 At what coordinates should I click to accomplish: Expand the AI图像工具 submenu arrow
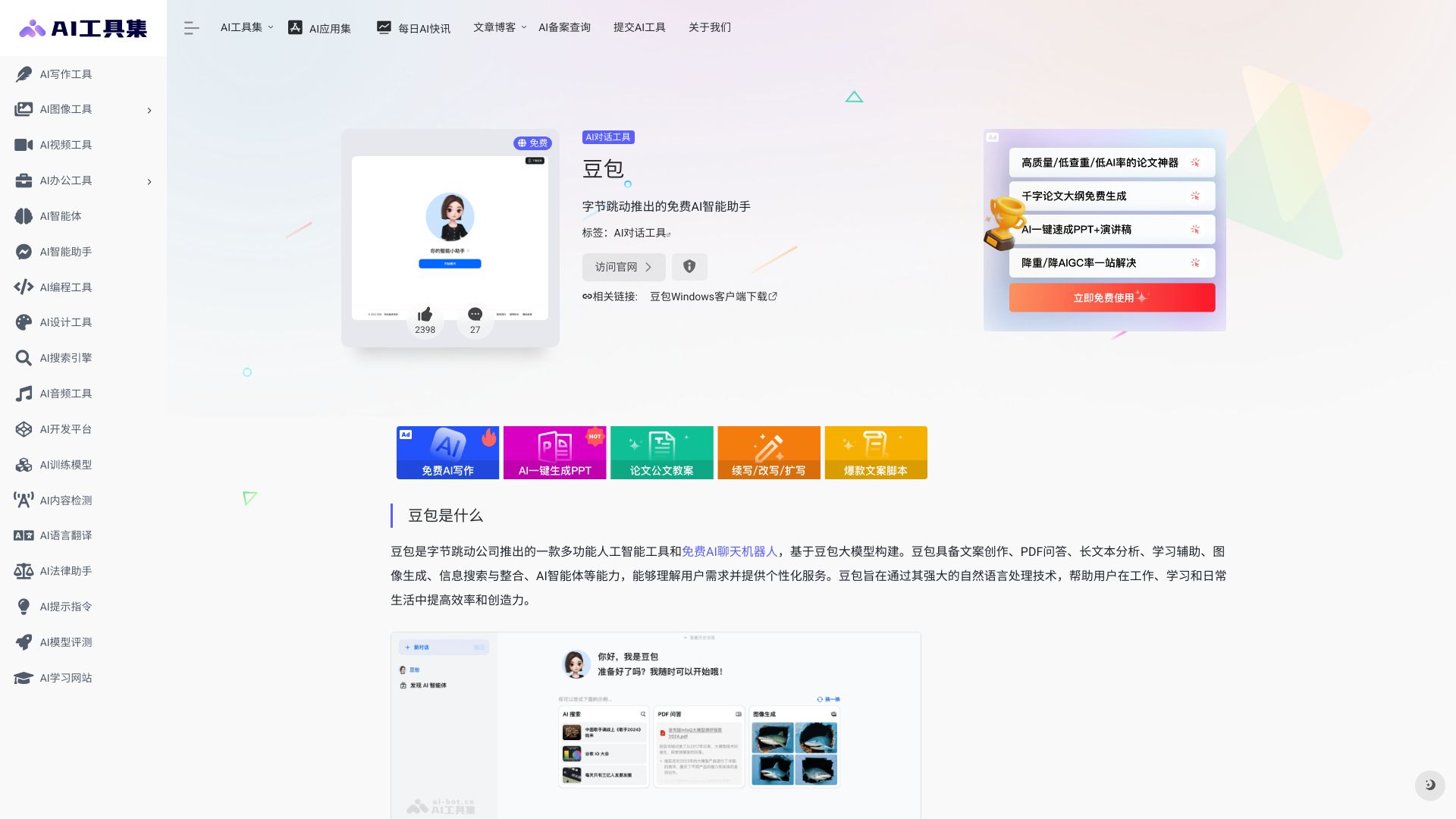point(149,110)
